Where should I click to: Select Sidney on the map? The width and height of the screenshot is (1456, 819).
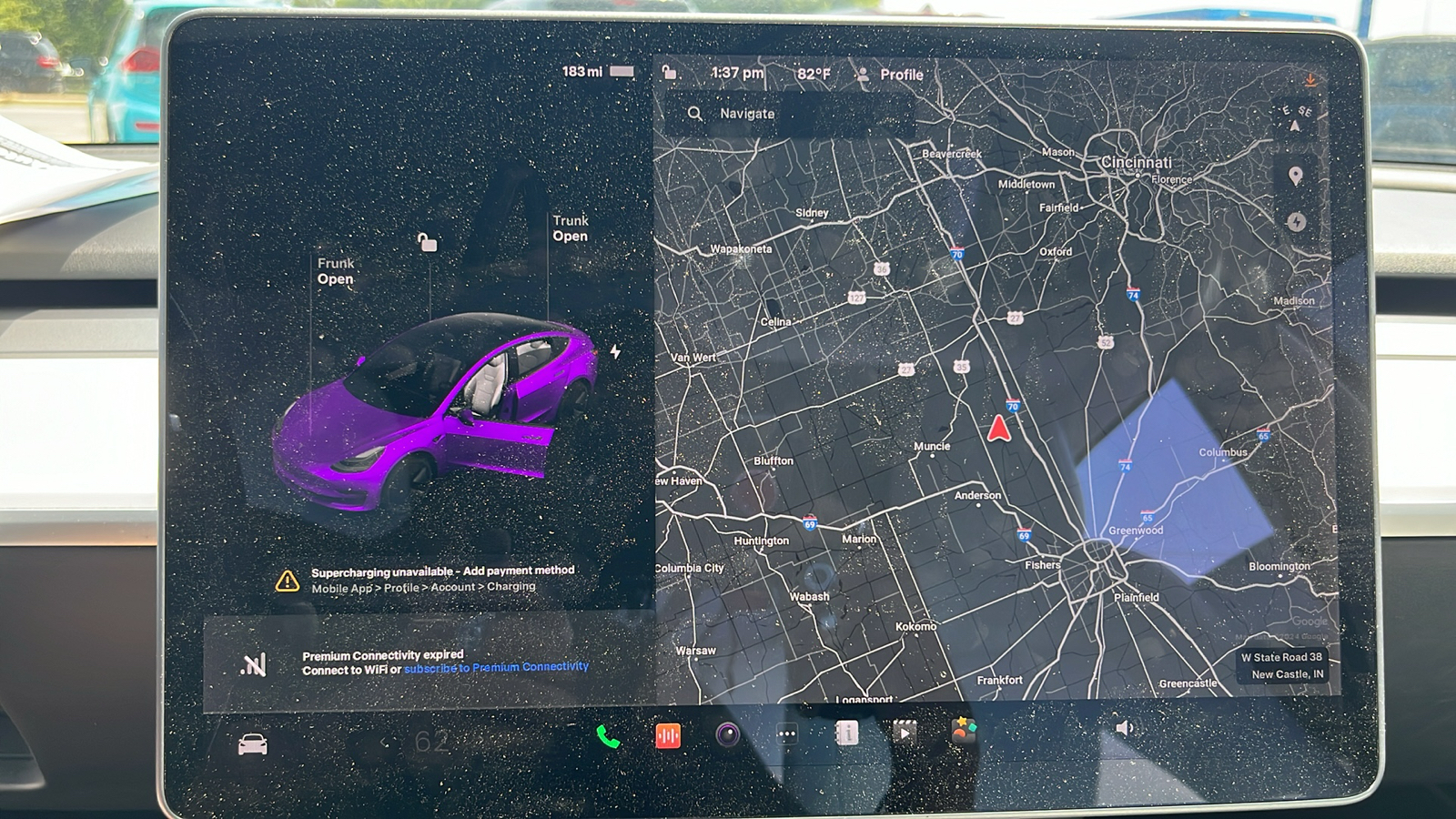812,212
